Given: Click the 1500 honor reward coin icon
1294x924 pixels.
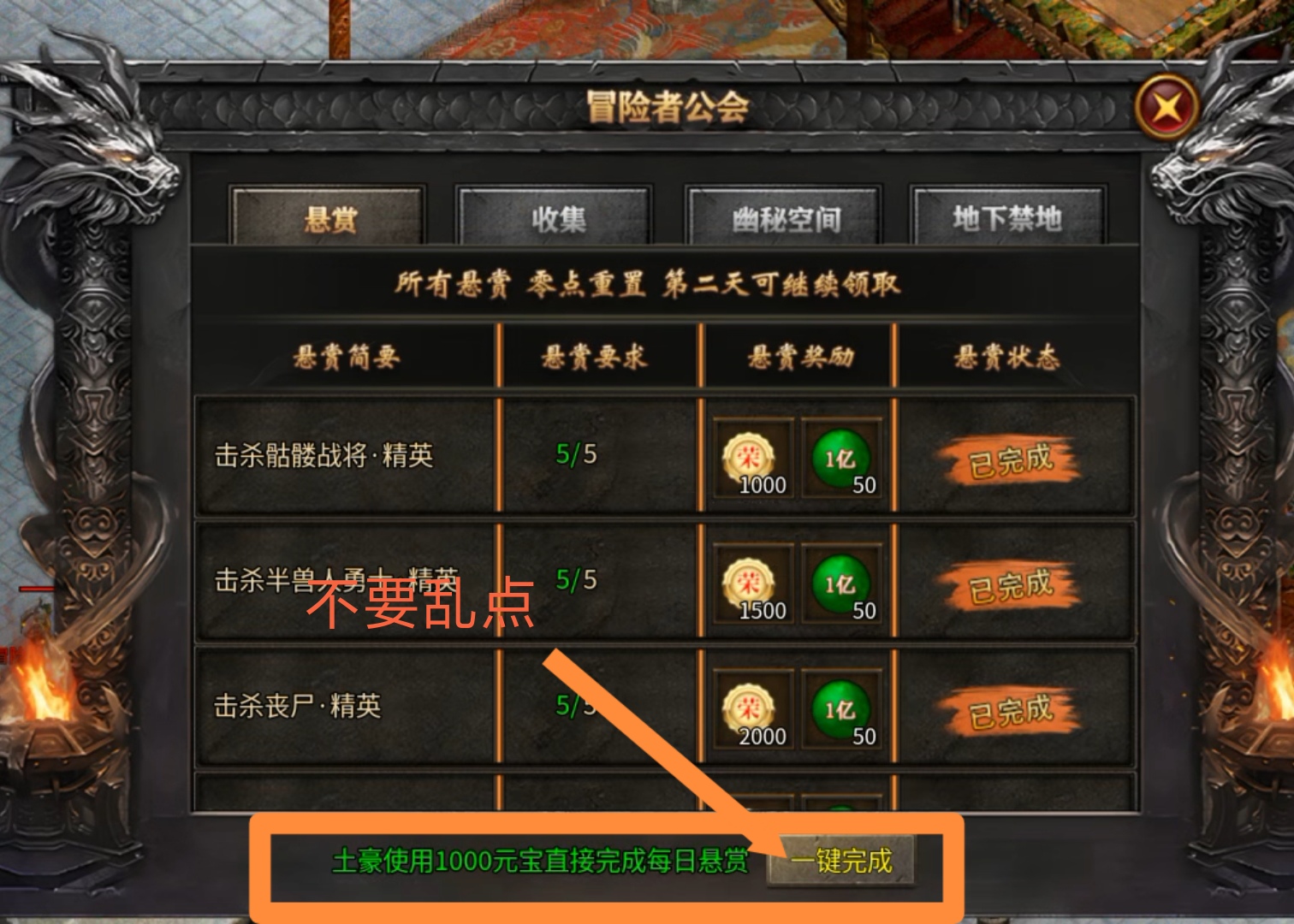Looking at the screenshot, I should (750, 584).
